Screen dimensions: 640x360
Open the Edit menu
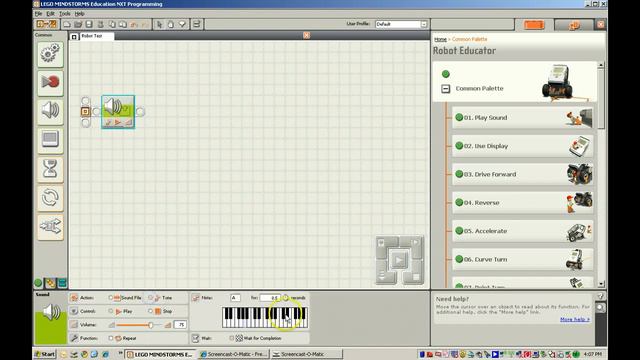pos(50,13)
